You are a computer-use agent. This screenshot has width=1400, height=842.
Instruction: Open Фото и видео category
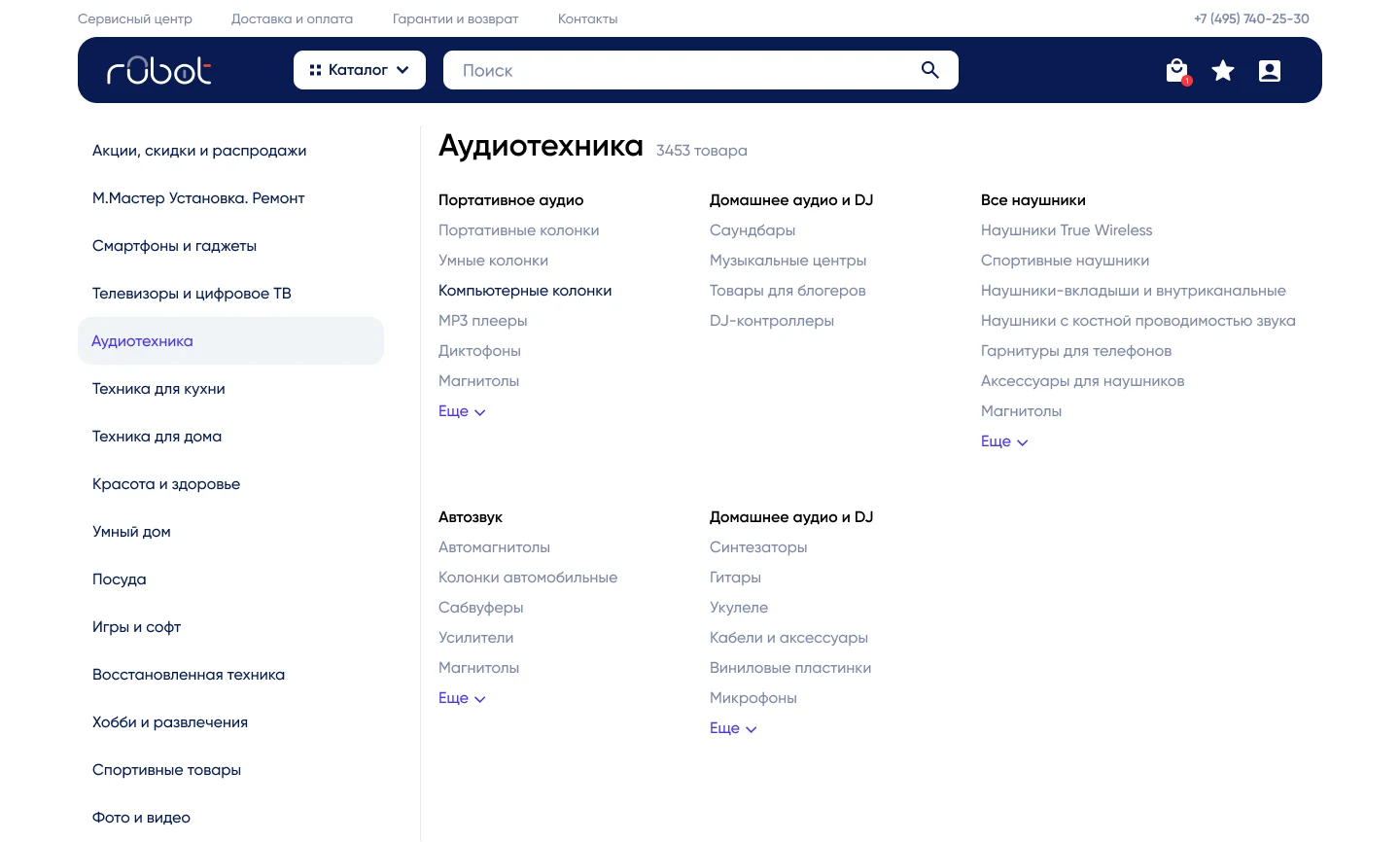tap(141, 818)
